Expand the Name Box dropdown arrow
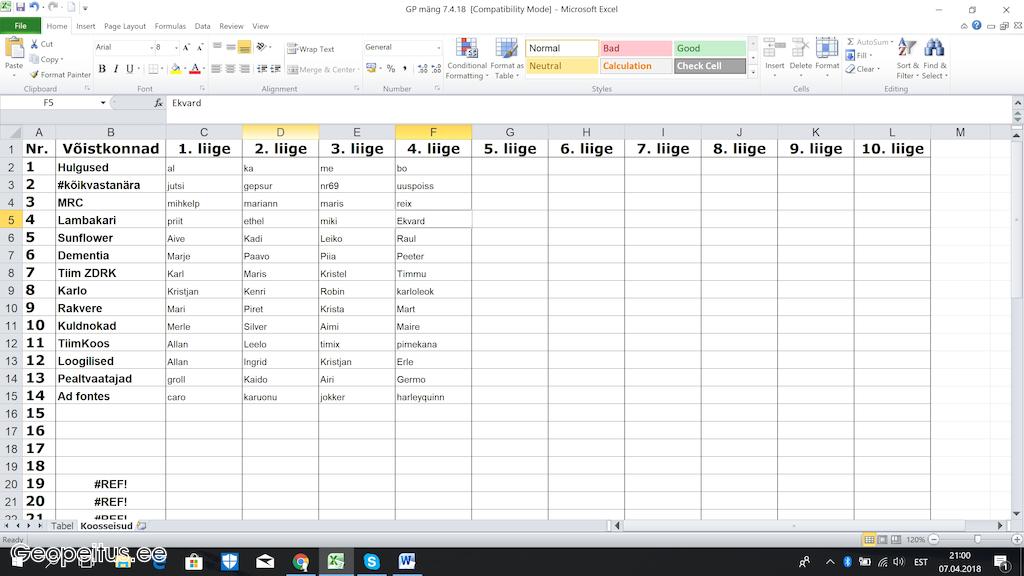1024x576 pixels. pos(103,103)
